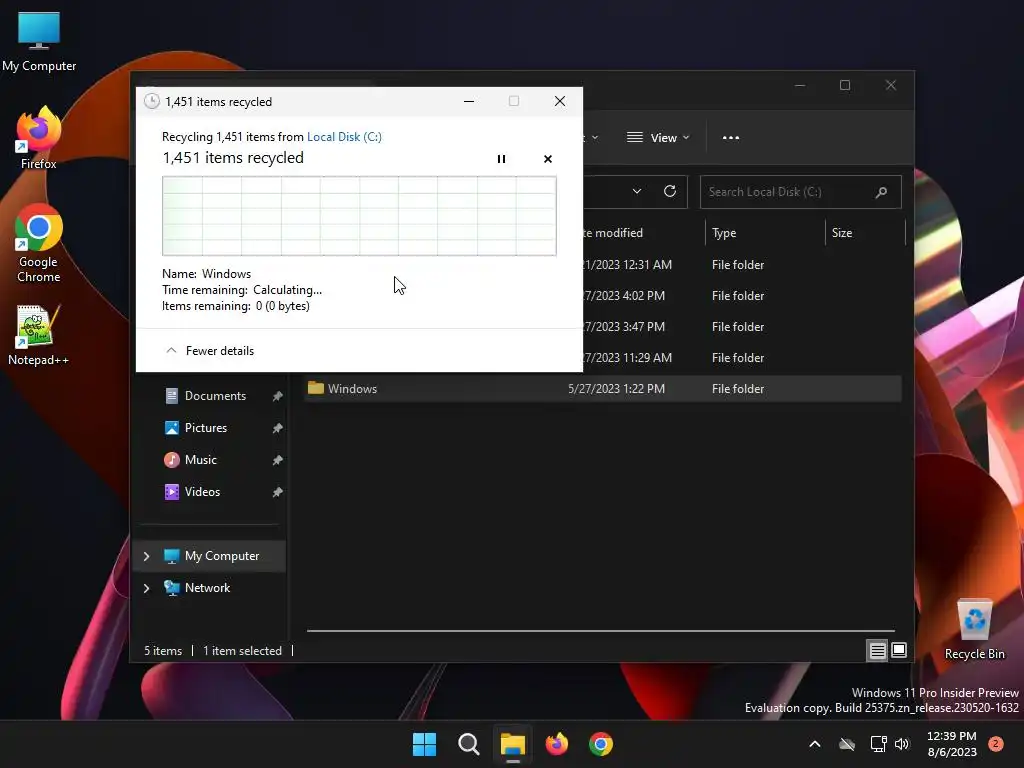Click '5 items' in status bar

point(163,651)
